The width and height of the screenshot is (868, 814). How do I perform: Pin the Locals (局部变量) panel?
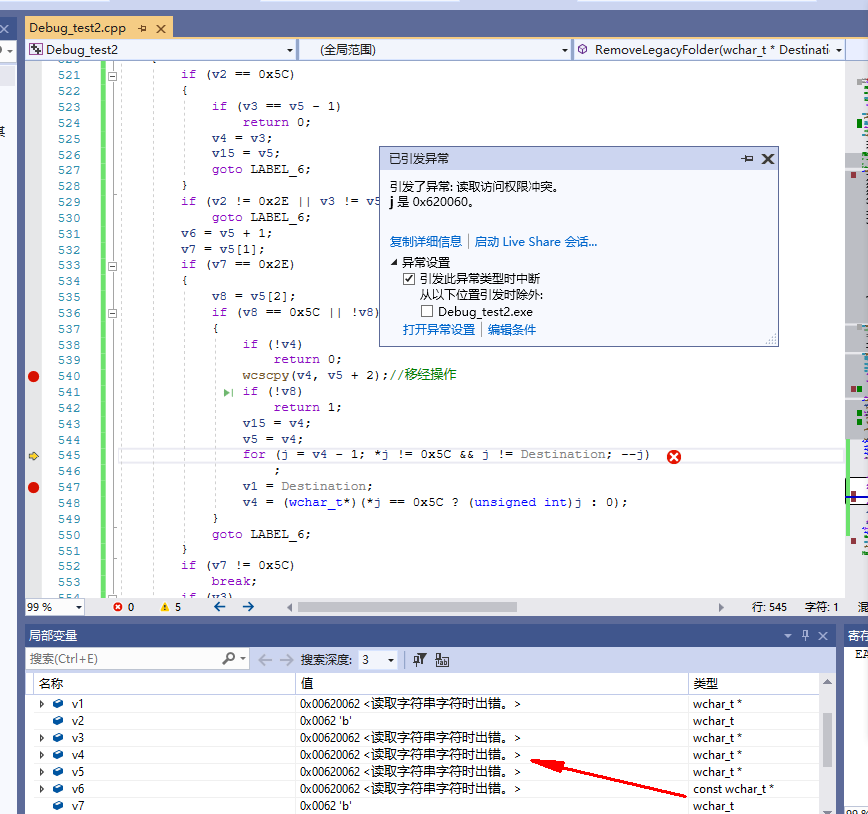pos(805,635)
